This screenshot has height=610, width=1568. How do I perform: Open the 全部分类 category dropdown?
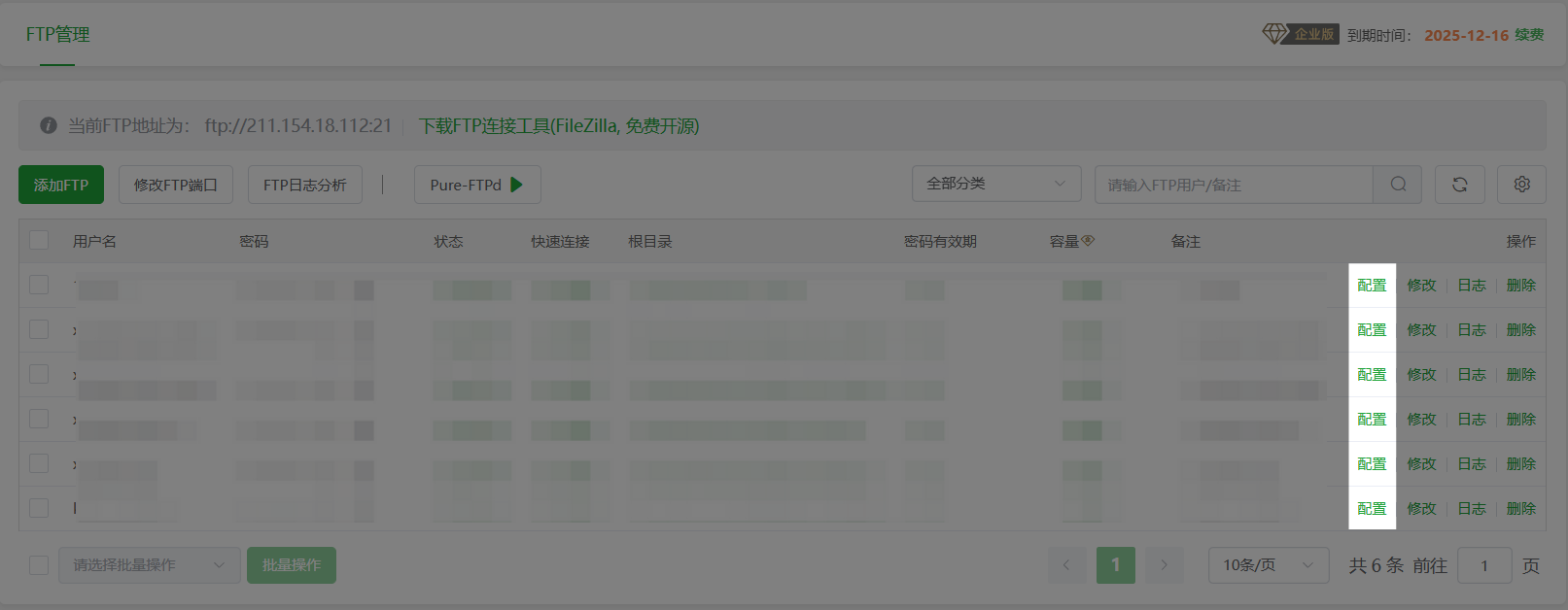tap(995, 184)
